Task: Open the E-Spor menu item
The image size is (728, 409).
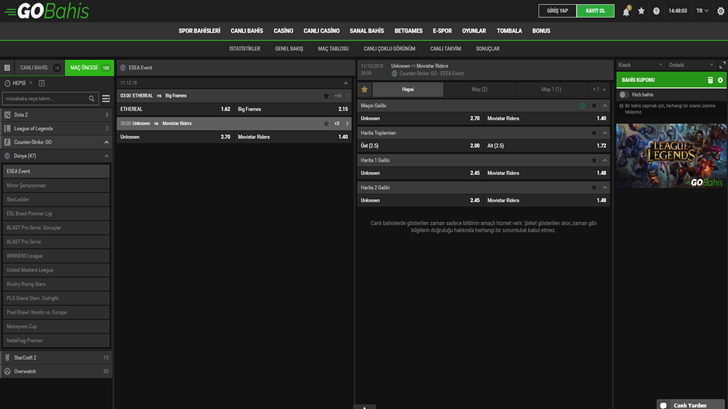Action: [x=442, y=31]
